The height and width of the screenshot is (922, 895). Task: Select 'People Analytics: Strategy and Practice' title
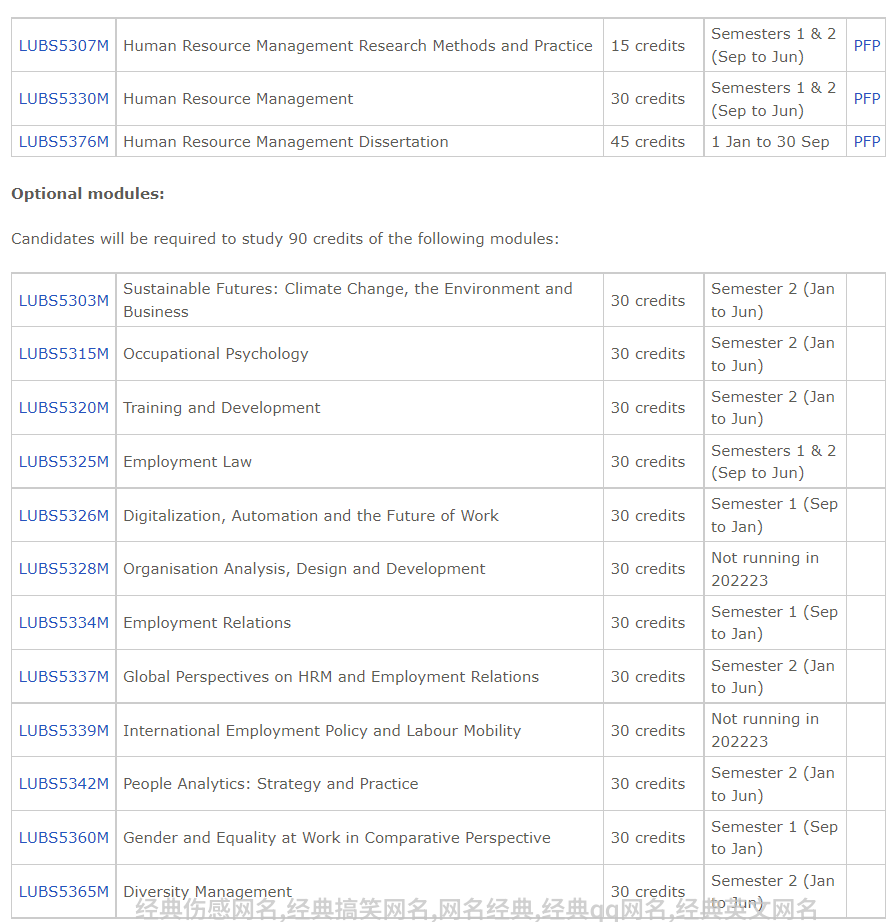tap(270, 784)
